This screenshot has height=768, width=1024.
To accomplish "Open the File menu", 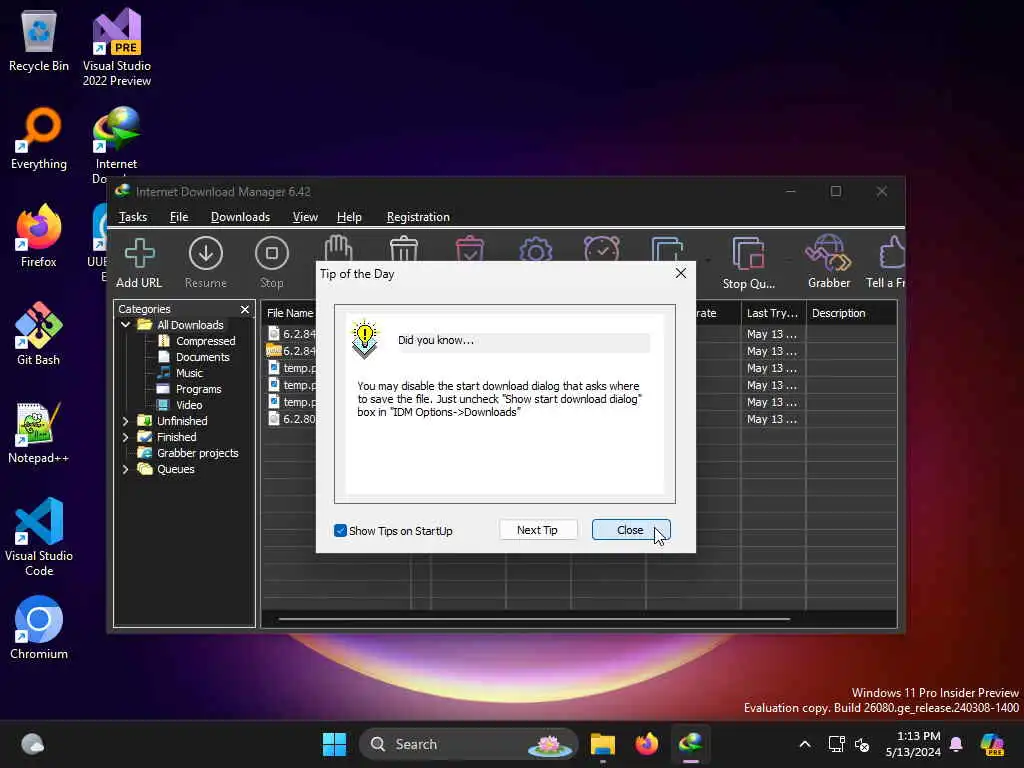I will (179, 217).
